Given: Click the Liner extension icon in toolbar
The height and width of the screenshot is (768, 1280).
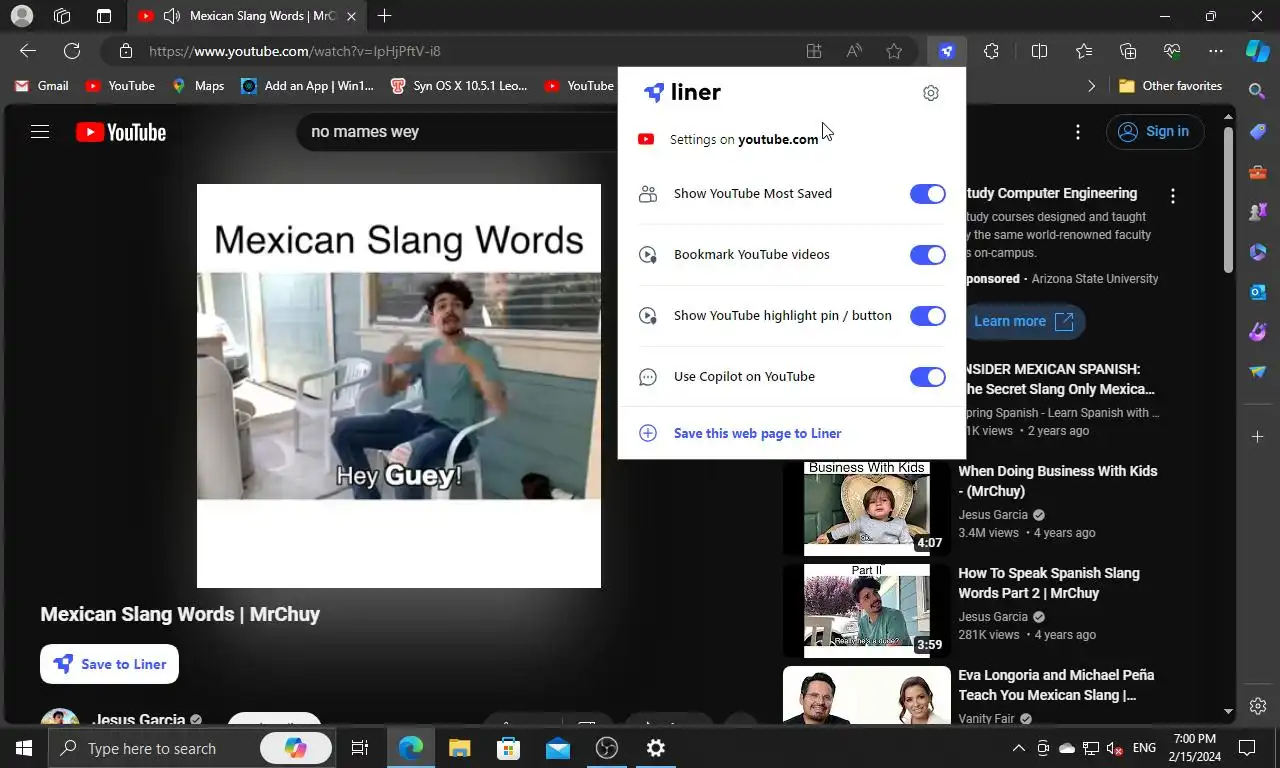Looking at the screenshot, I should (946, 51).
